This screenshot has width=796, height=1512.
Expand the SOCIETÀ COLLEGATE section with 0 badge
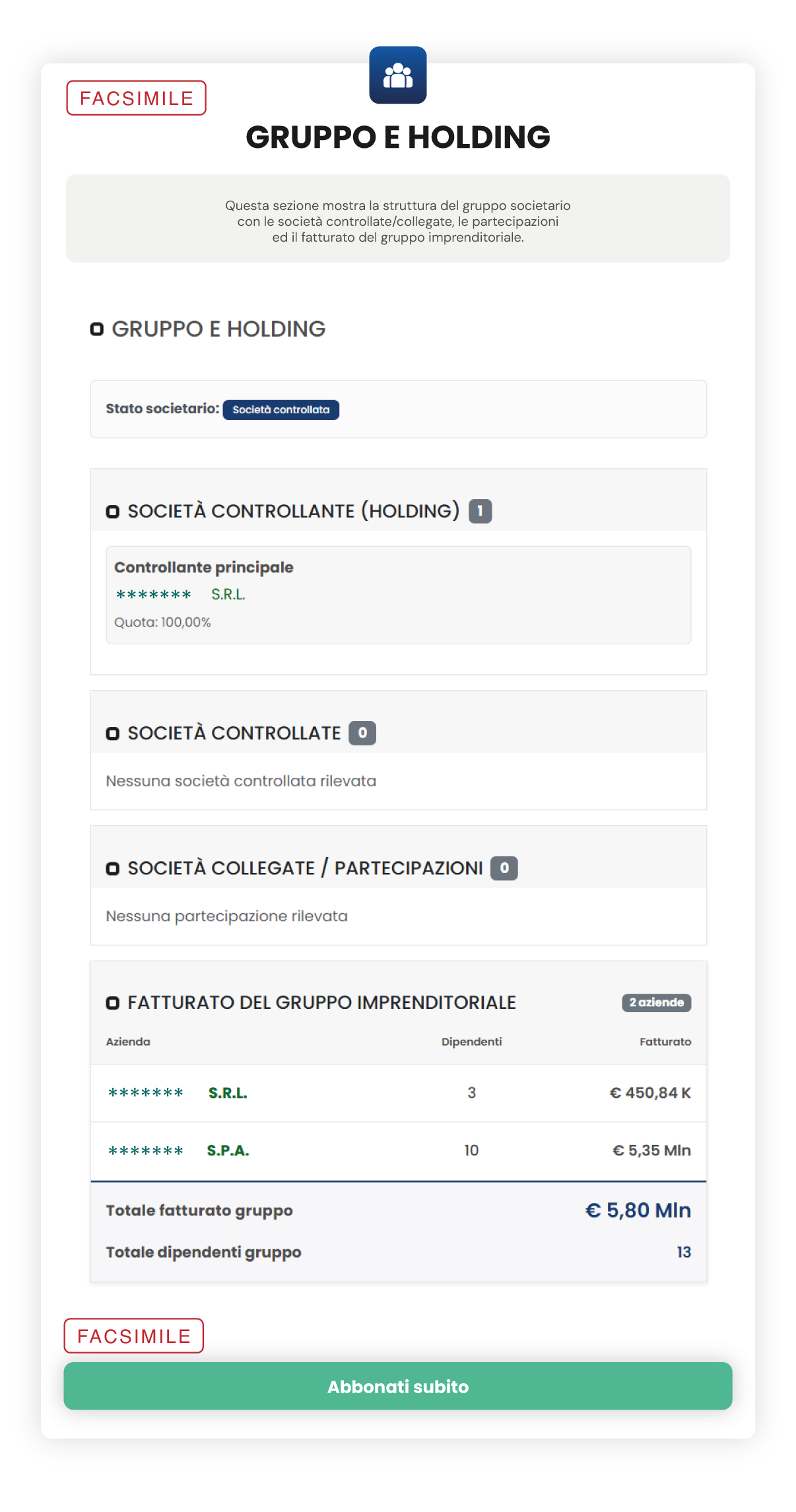[x=504, y=867]
